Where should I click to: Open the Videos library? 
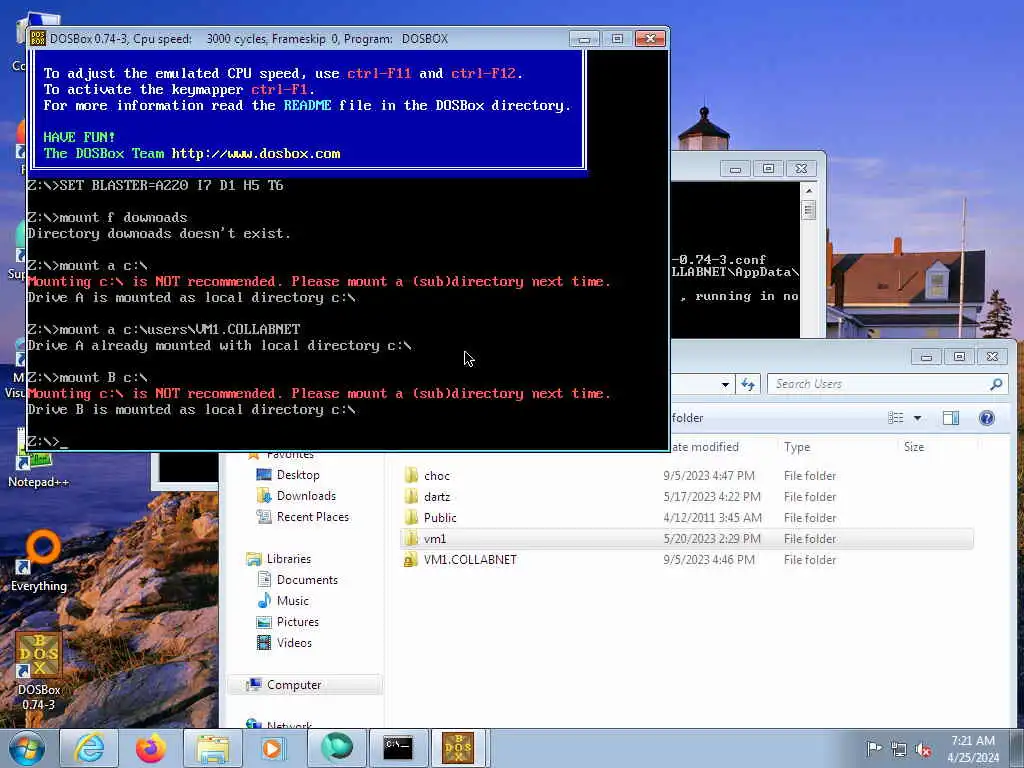(294, 643)
